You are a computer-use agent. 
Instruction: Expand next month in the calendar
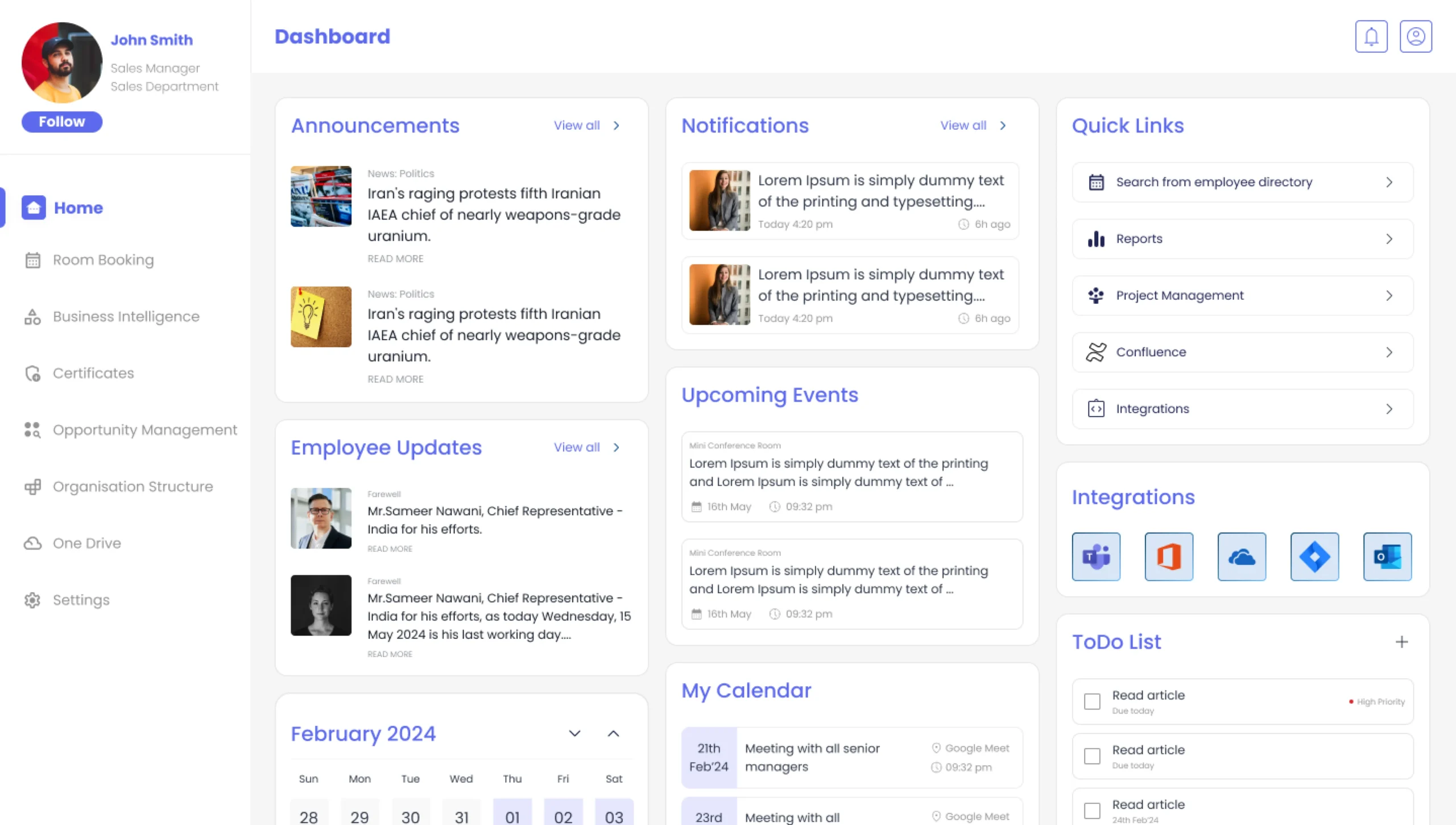tap(574, 733)
